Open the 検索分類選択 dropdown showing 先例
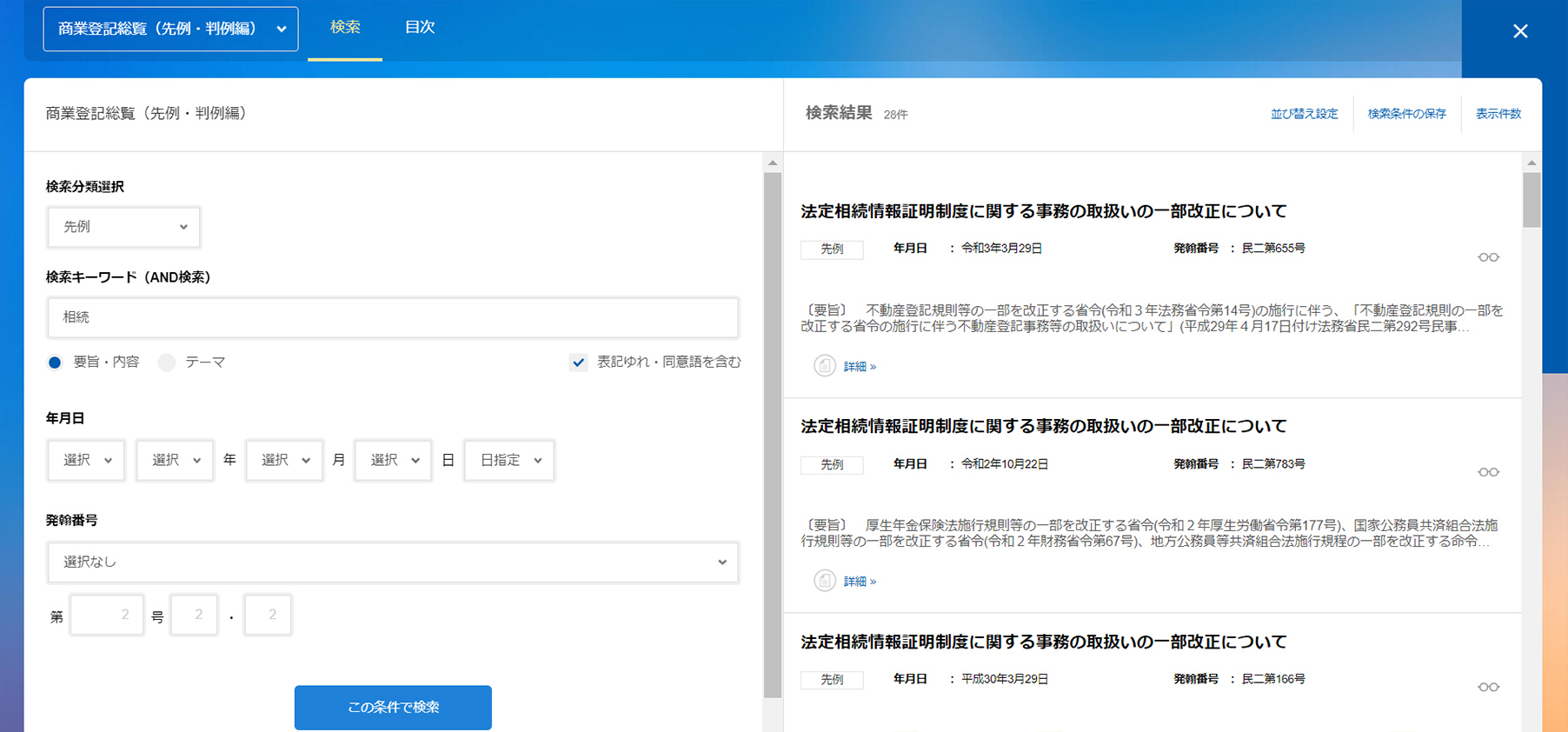This screenshot has height=732, width=1568. point(123,227)
